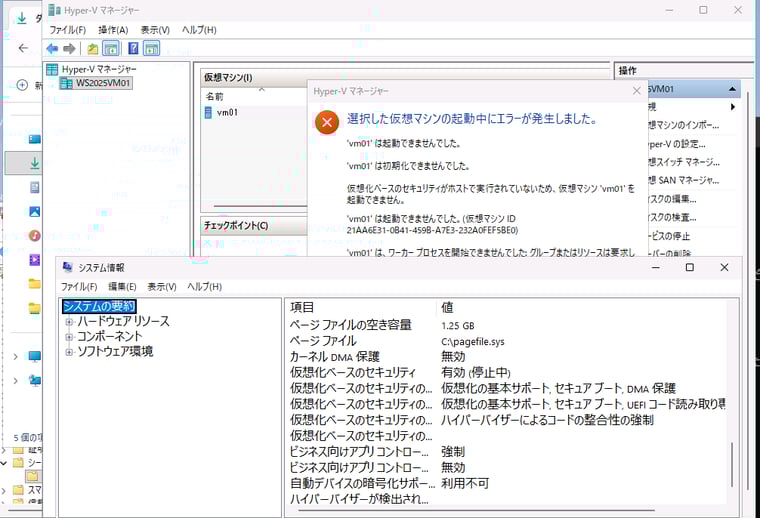Expand the ソフトウェア環境 node
The height and width of the screenshot is (518, 760).
click(69, 352)
